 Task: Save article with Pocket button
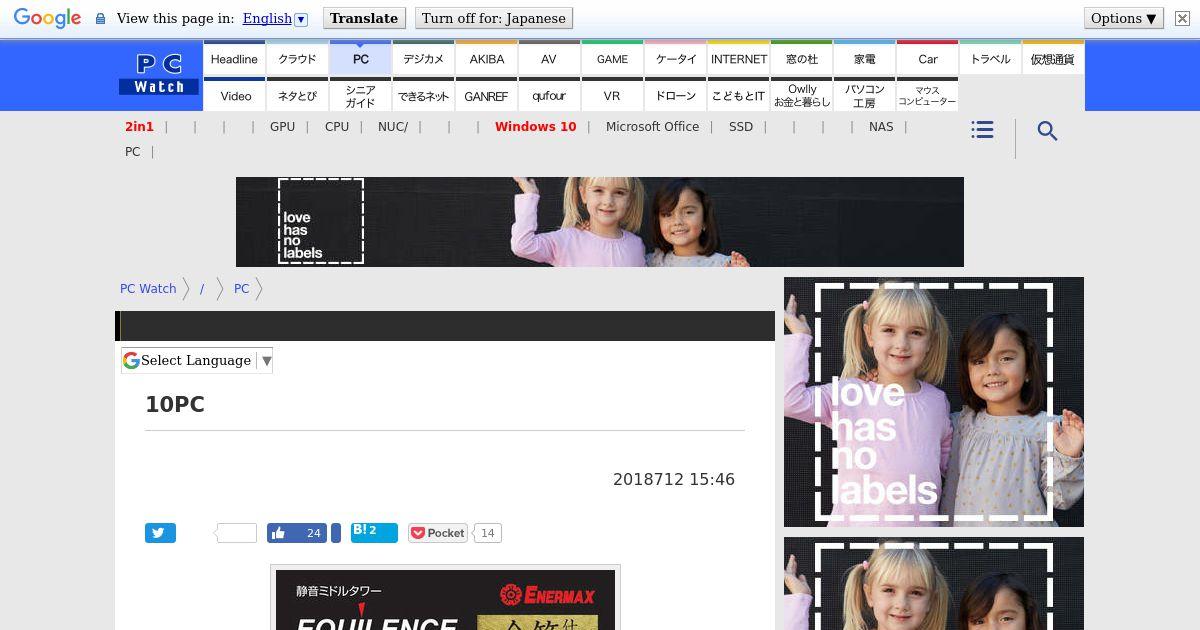point(438,533)
